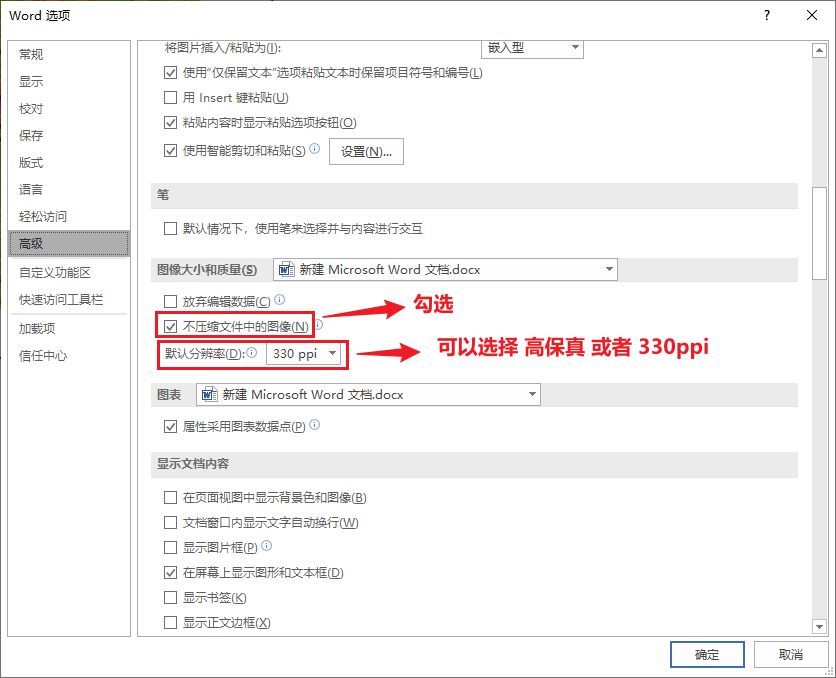The width and height of the screenshot is (836, 678).
Task: Toggle 粘贴内容时显示粘贴选项按钮 checkbox
Action: coord(170,123)
